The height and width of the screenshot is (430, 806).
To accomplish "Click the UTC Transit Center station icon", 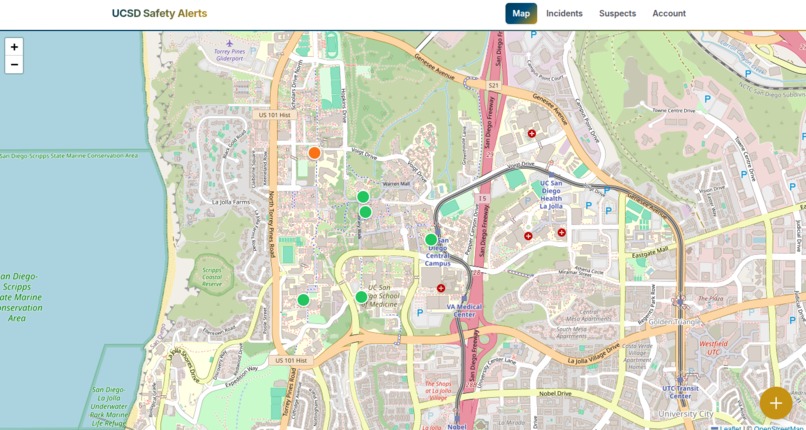I will [x=681, y=381].
